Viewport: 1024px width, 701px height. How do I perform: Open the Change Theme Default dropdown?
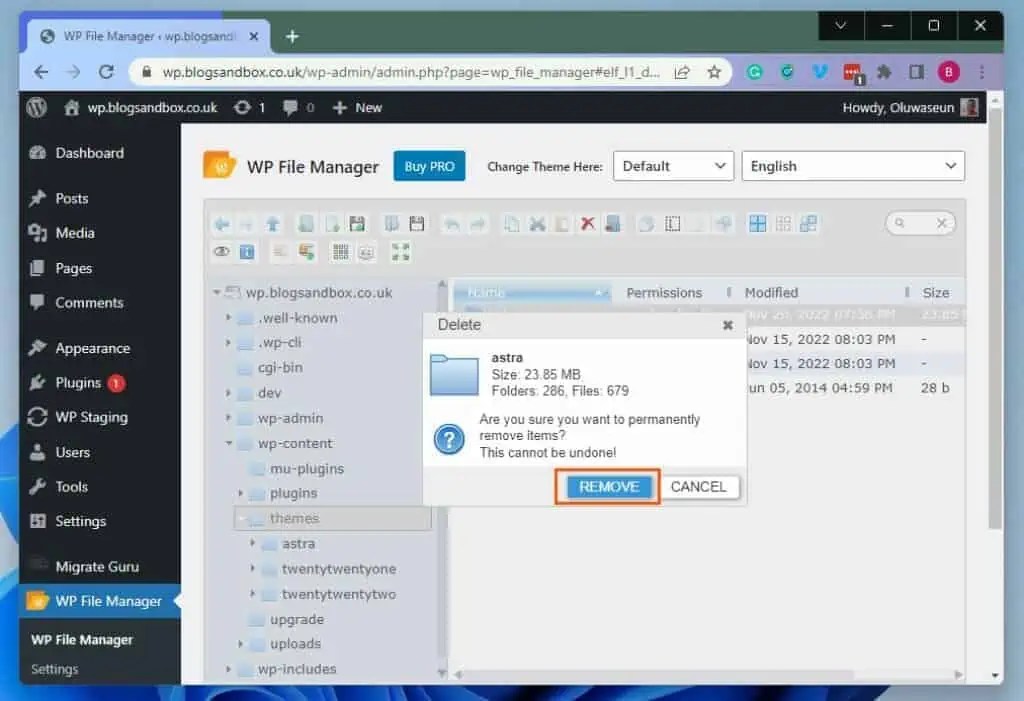672,166
